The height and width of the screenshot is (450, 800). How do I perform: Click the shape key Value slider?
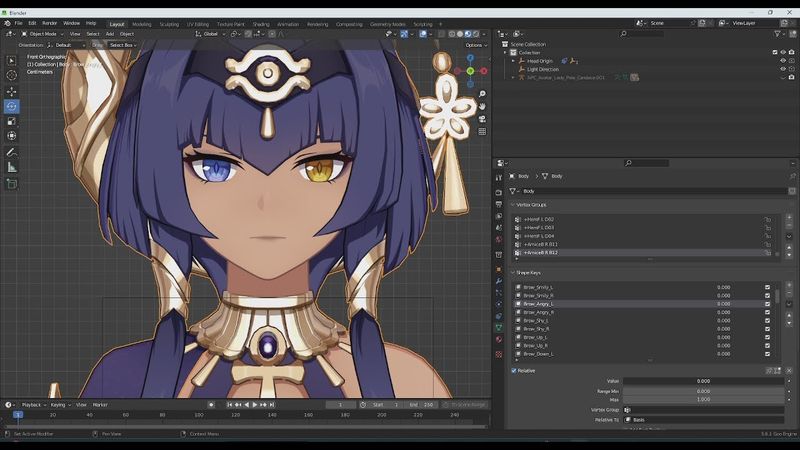click(704, 381)
